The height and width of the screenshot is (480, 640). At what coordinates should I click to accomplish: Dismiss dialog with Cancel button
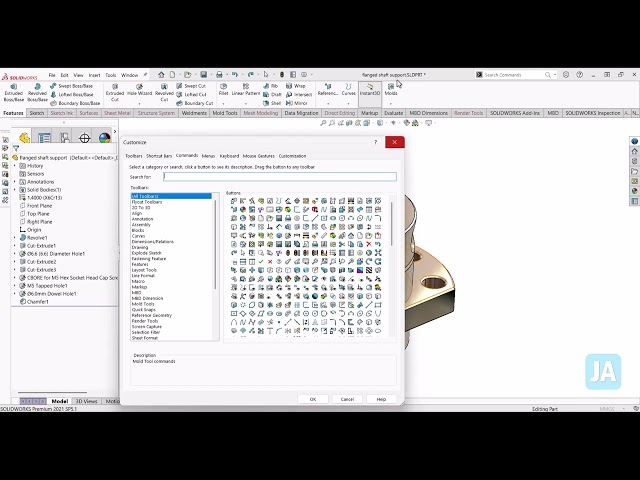347,399
